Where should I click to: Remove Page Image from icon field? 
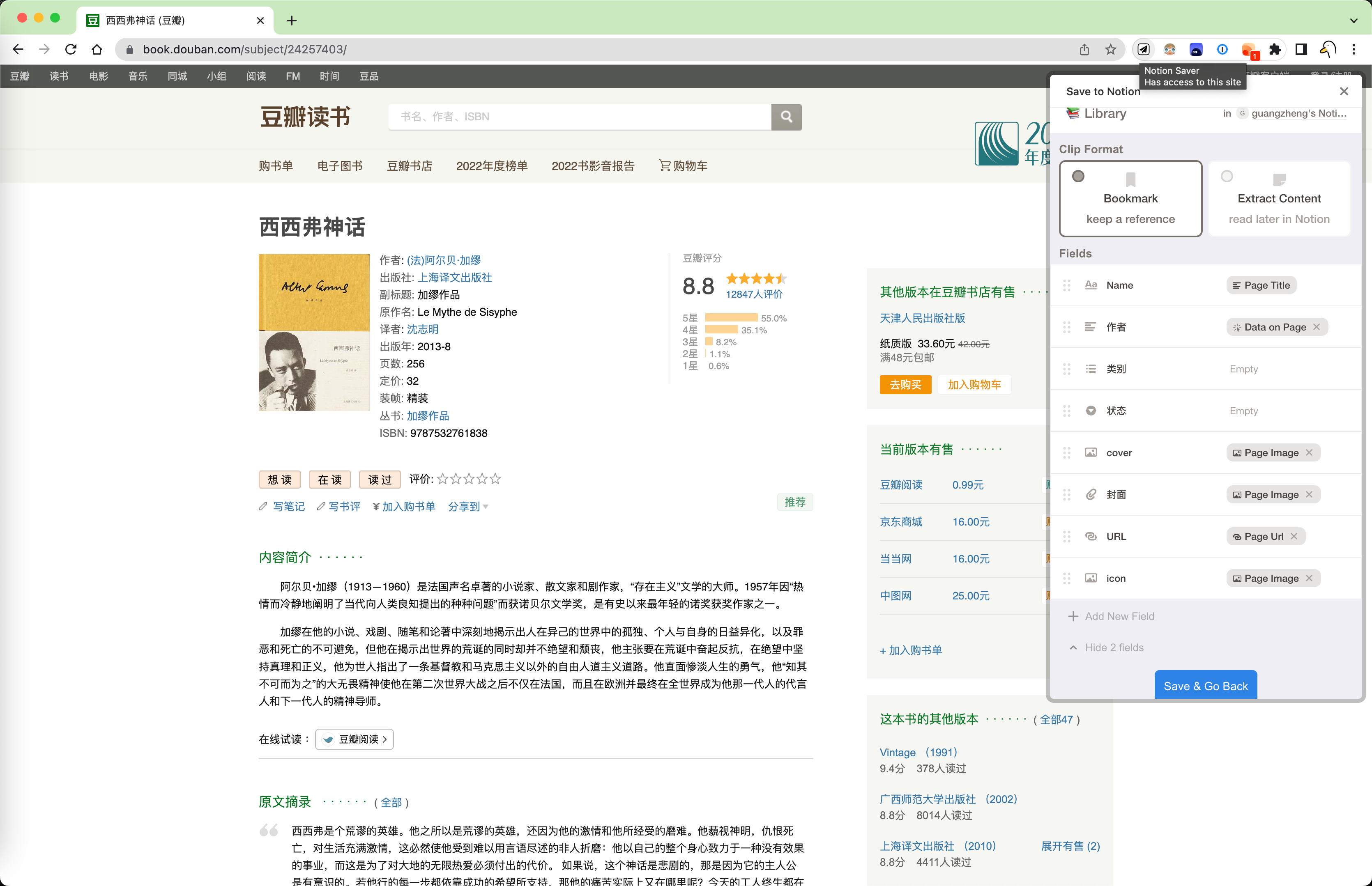click(1309, 578)
